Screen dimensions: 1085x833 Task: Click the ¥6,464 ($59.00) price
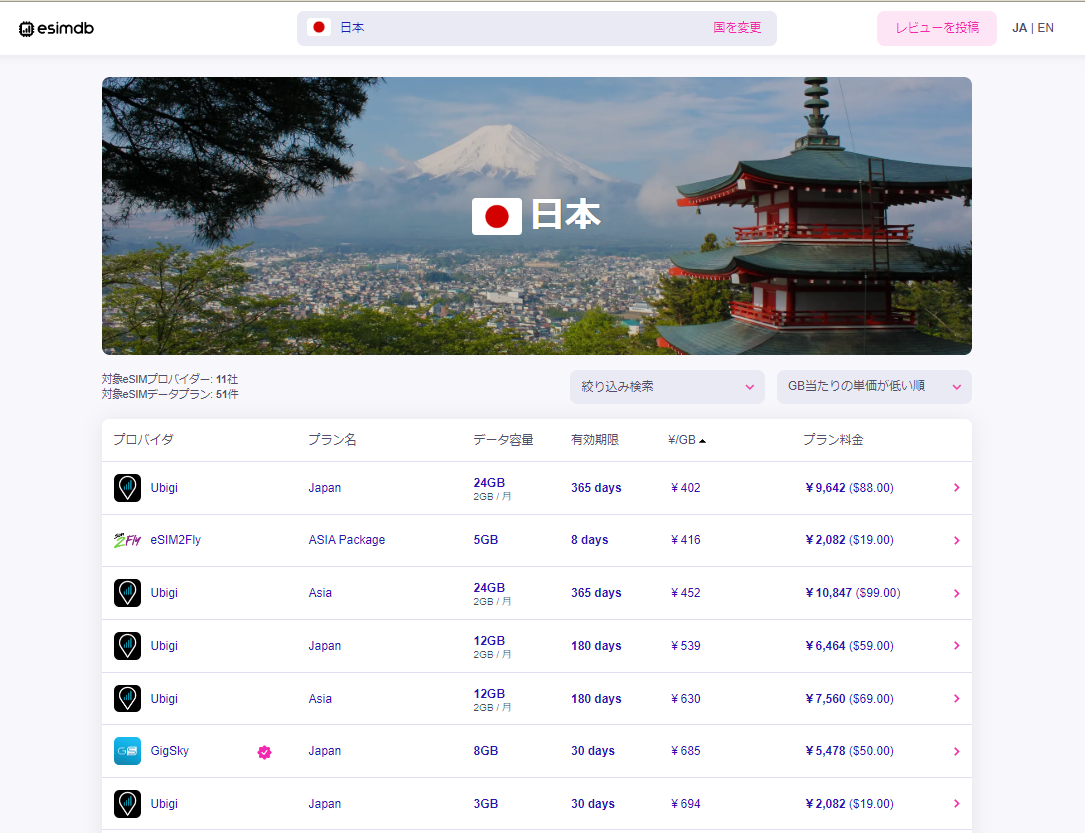[x=849, y=646]
